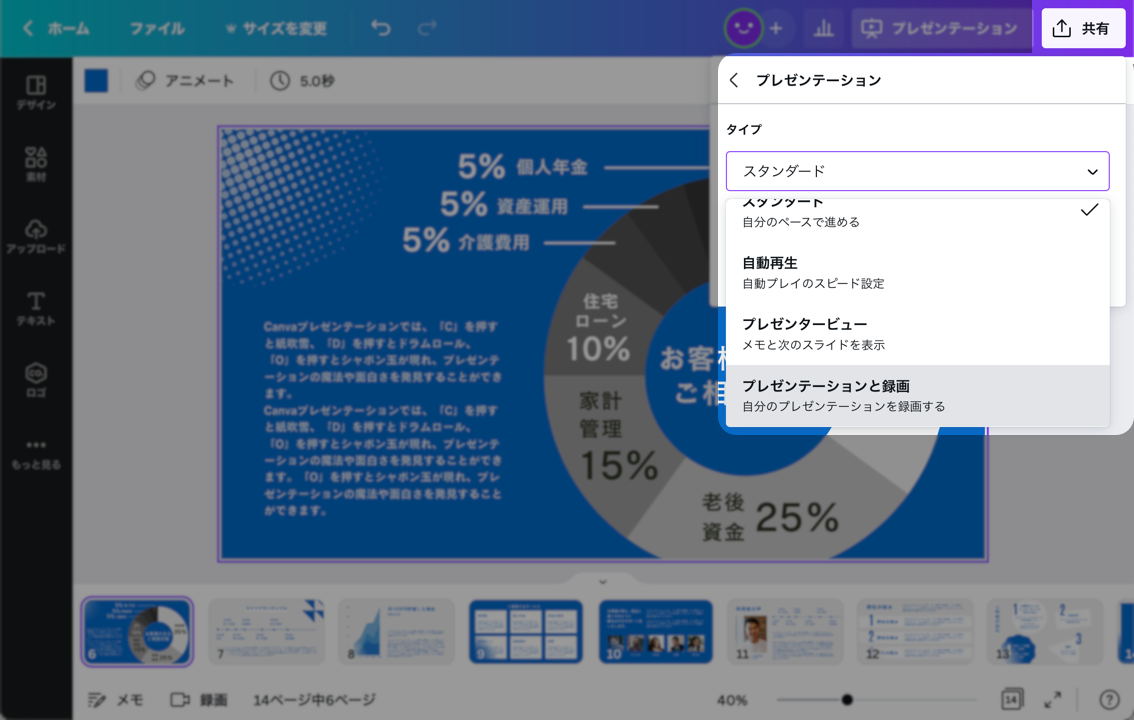Click the 家計管理 15% chart segment

[x=617, y=437]
